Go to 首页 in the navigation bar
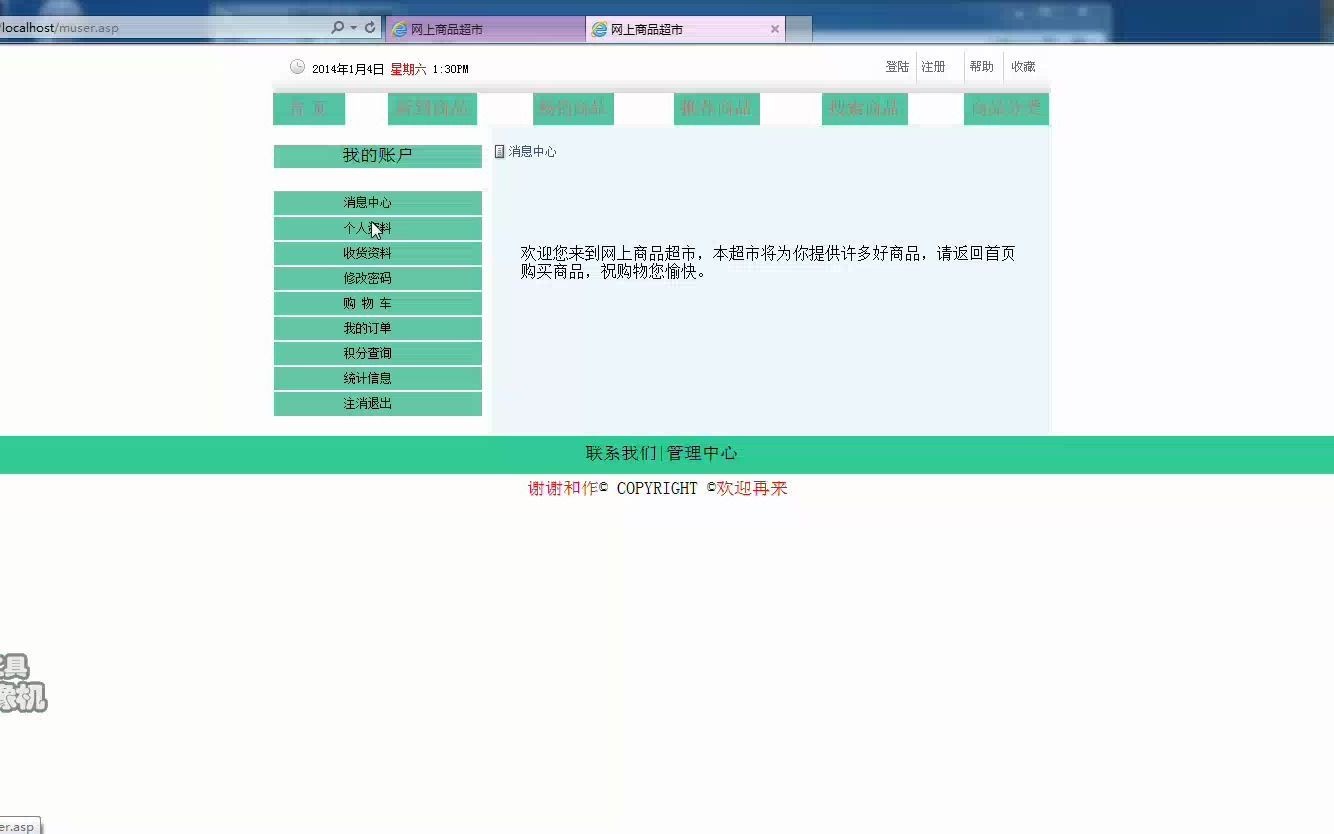 tap(309, 109)
